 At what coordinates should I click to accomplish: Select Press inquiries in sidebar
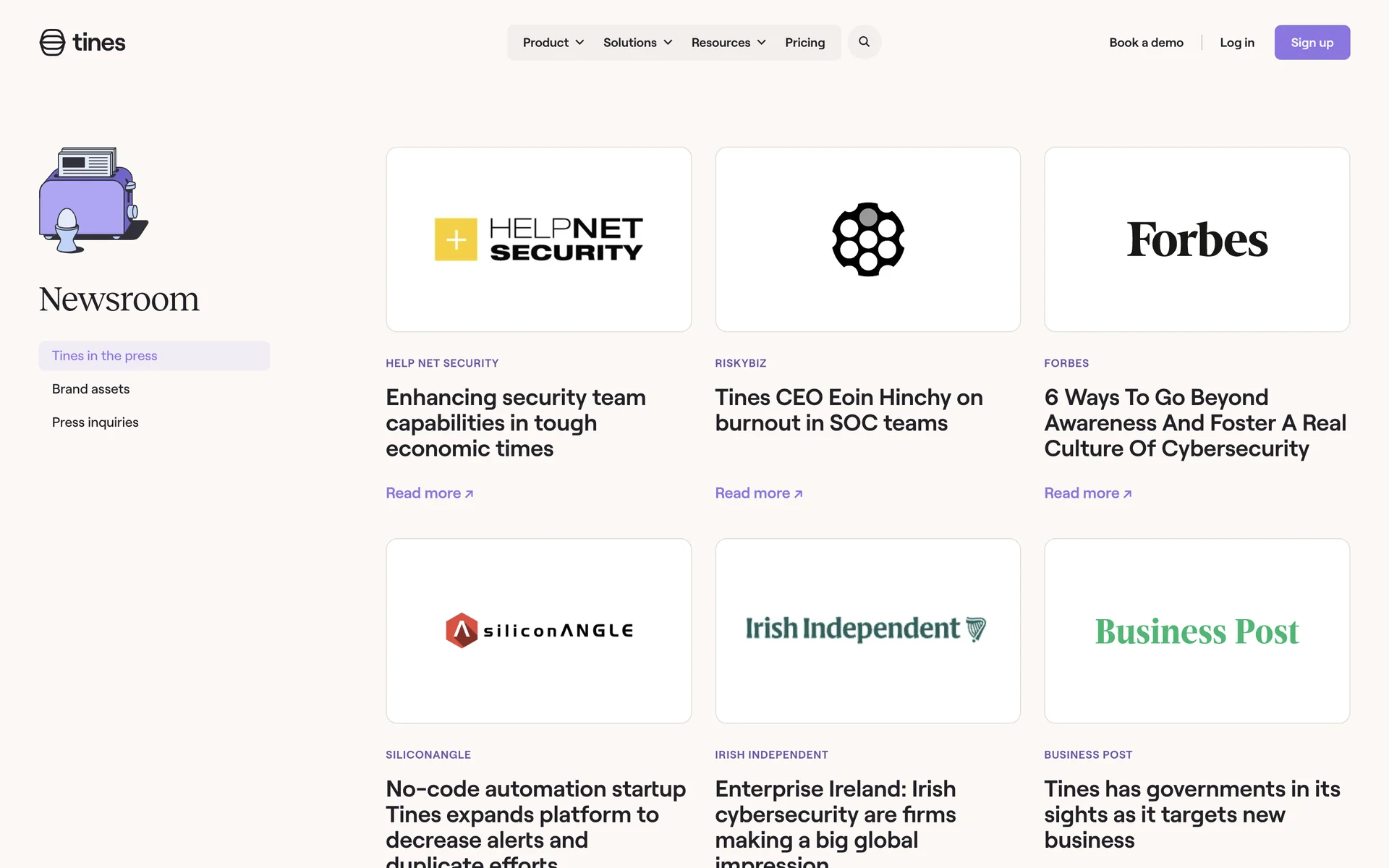coord(95,422)
